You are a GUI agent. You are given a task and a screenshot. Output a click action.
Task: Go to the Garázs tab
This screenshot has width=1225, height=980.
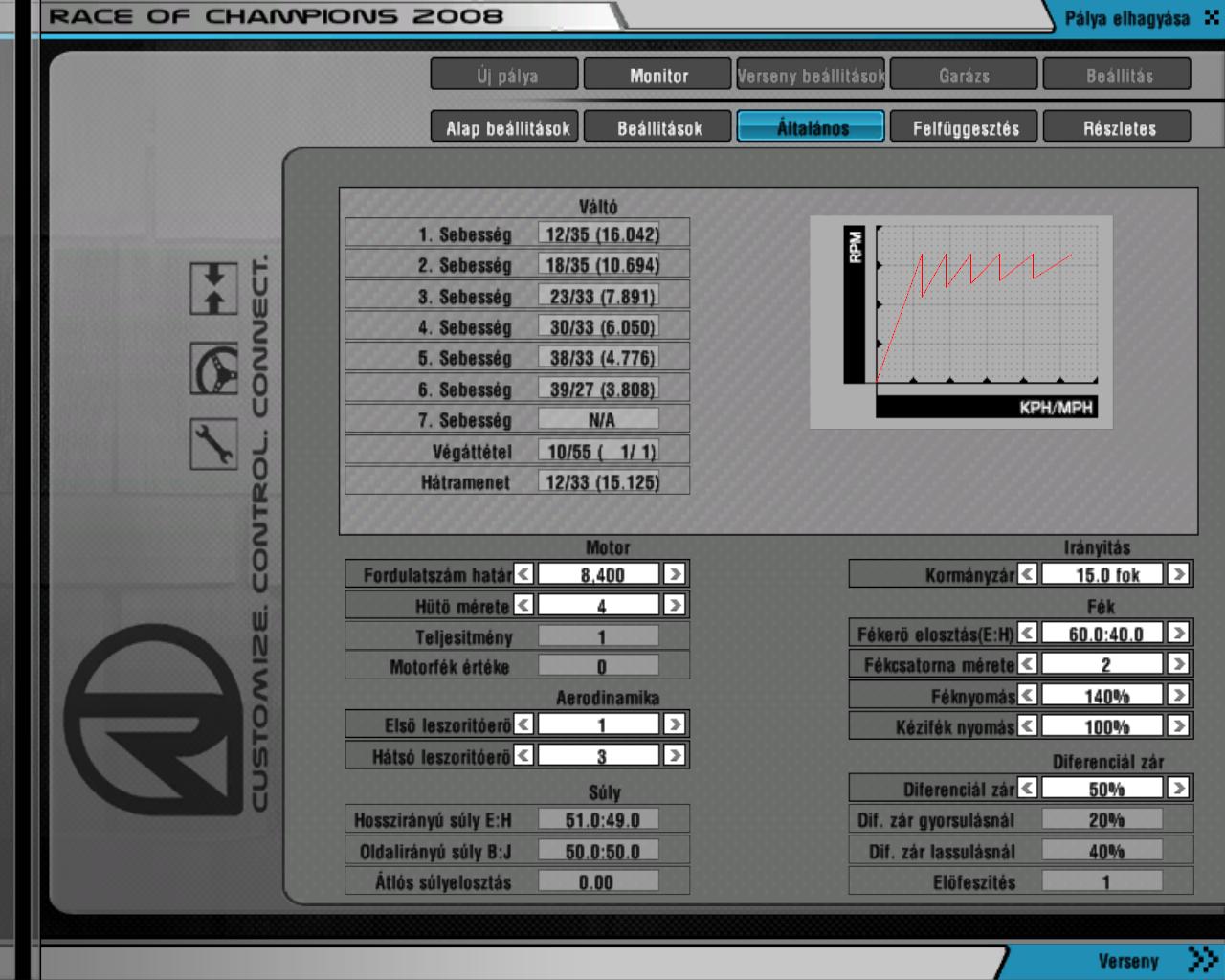964,75
